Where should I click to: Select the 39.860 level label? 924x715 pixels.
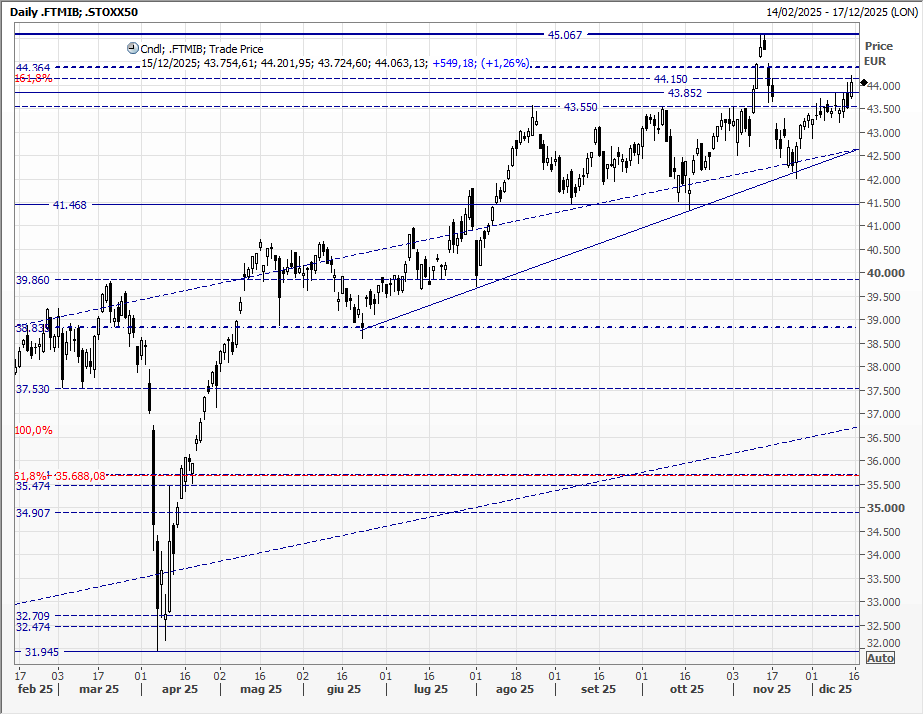point(33,281)
